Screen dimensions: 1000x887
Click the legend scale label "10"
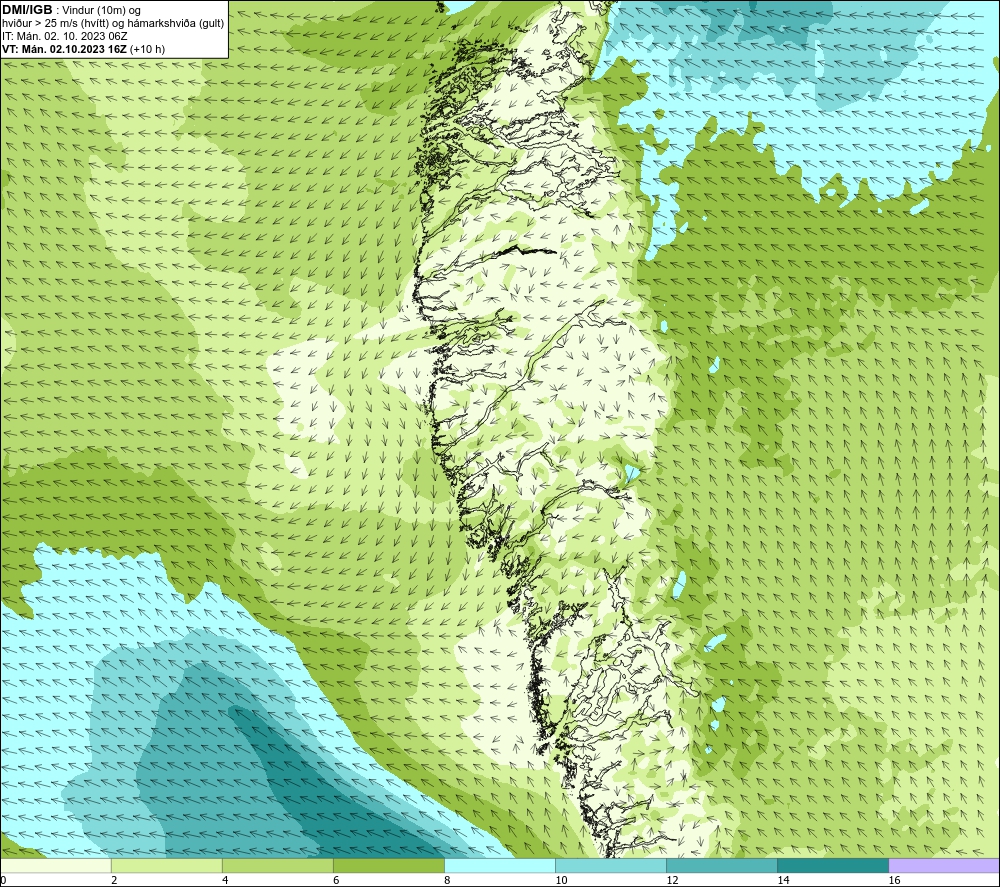tap(561, 881)
